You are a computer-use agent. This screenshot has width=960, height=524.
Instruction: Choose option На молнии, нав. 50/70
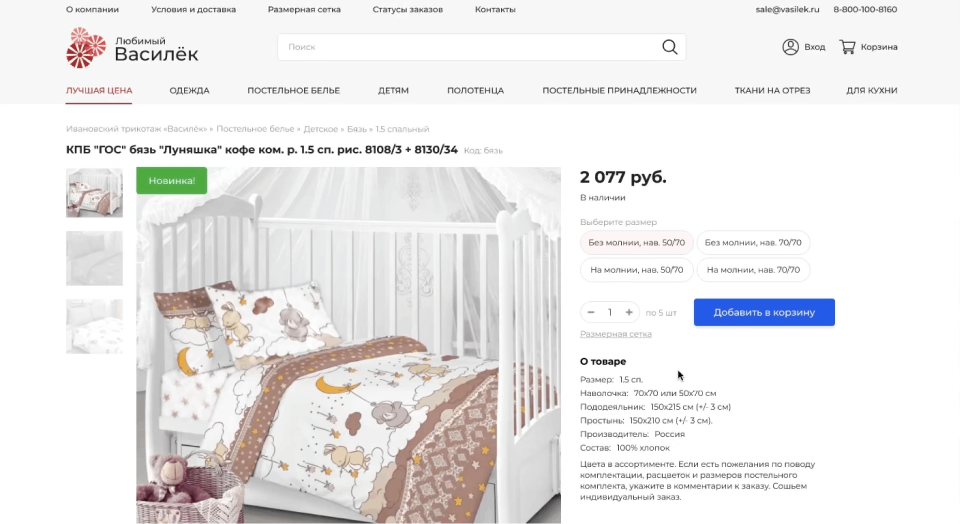pyautogui.click(x=637, y=270)
